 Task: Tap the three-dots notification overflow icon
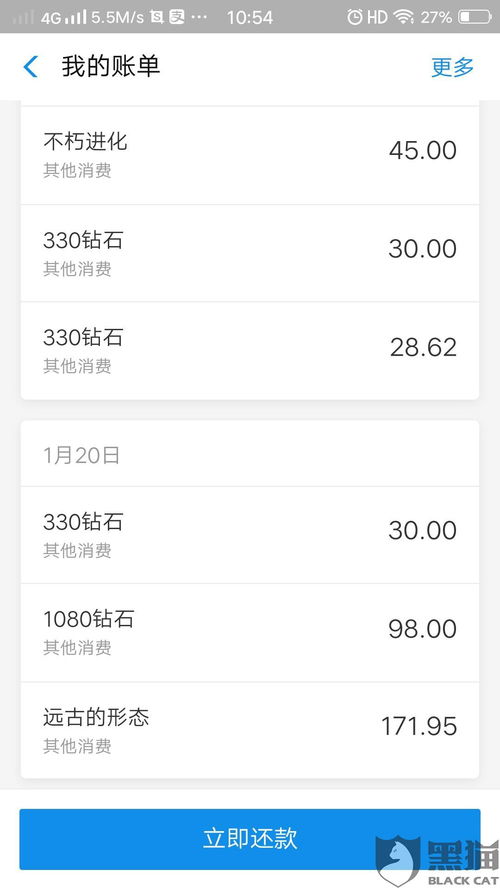click(199, 18)
